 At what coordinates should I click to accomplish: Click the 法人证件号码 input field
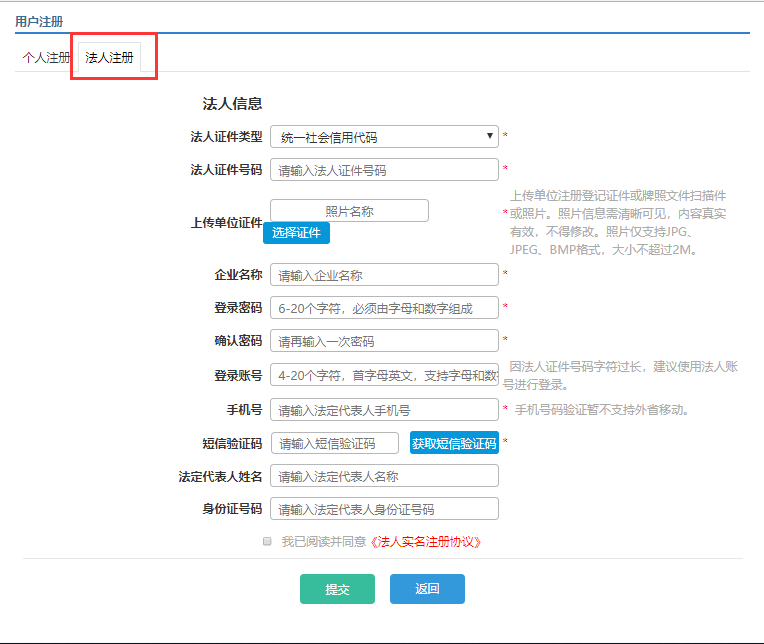tap(384, 170)
